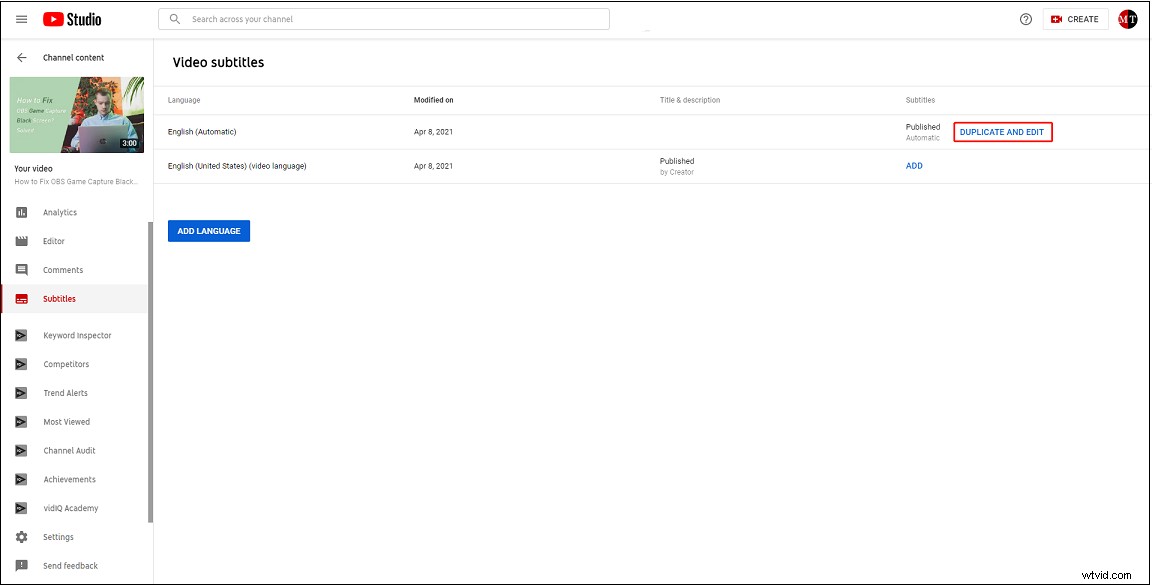Screen dimensions: 1152x585
Task: Go back to Channel content via arrow
Action: click(21, 57)
